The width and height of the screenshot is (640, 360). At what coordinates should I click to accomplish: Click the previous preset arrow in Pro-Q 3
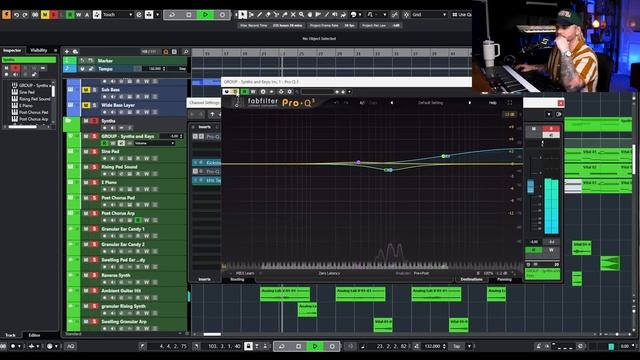click(x=392, y=103)
